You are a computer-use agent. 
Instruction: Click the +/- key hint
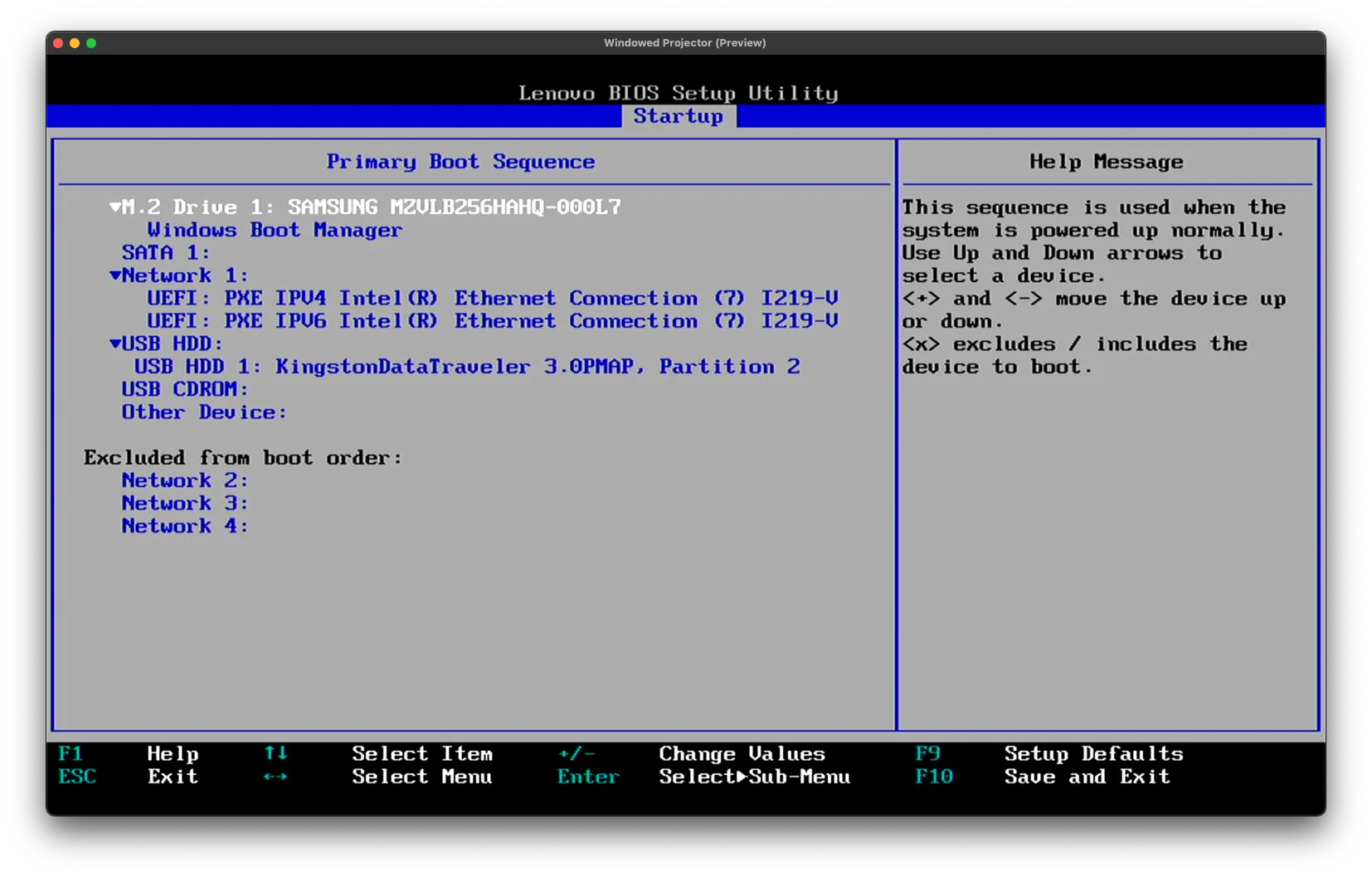tap(577, 753)
